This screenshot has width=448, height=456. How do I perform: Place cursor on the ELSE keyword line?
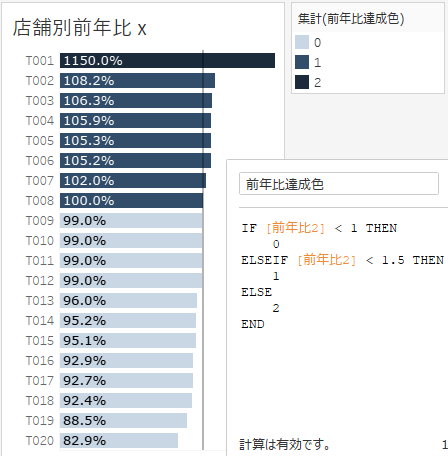pyautogui.click(x=257, y=292)
